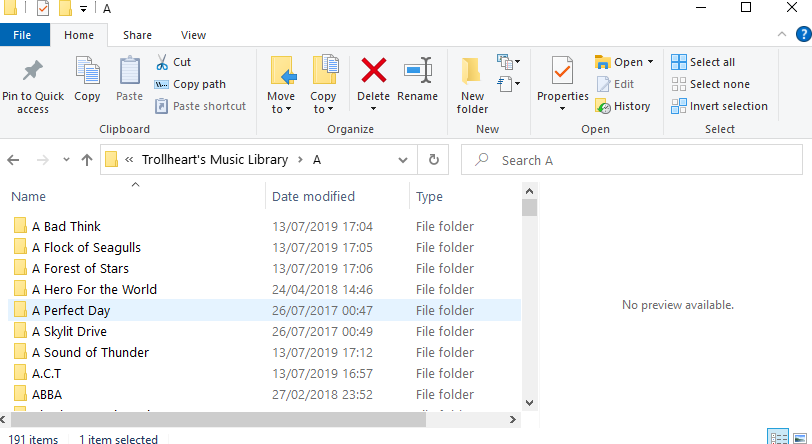
Task: Click the 27/02/2018 23:52 date cell
Action: pos(322,394)
